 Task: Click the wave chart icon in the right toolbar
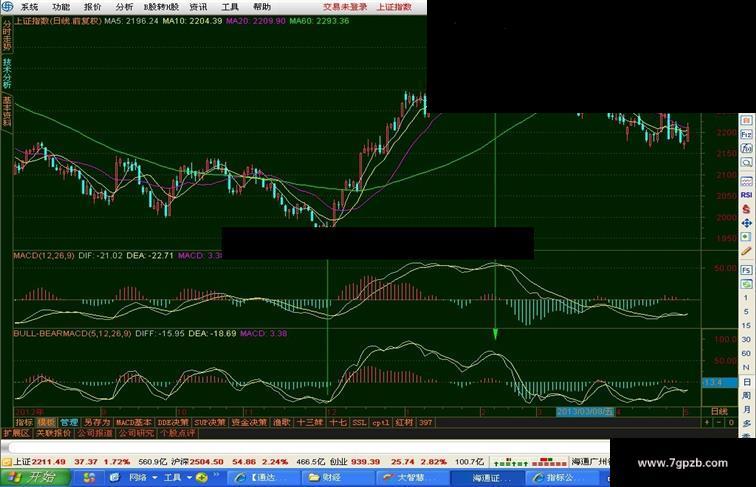point(746,181)
